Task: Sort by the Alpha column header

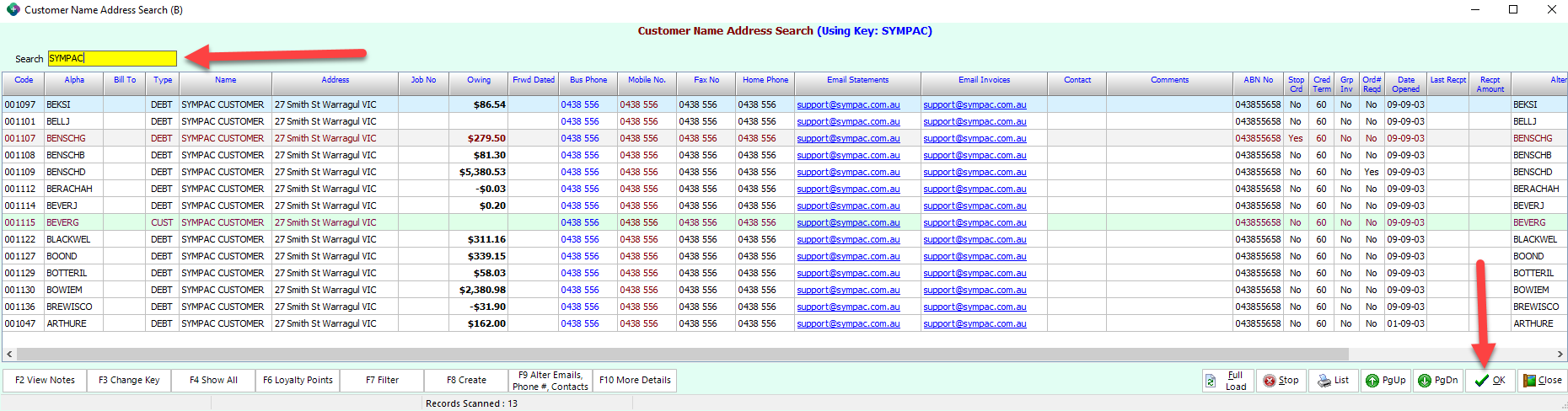Action: pyautogui.click(x=74, y=83)
